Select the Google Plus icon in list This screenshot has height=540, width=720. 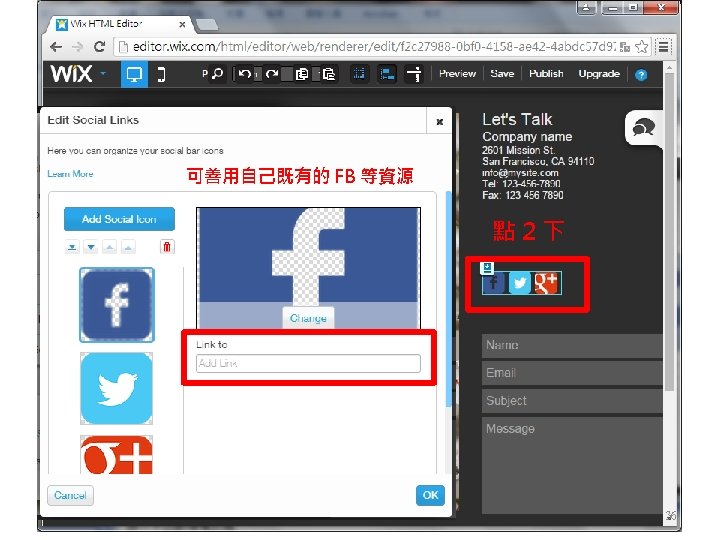pos(117,455)
